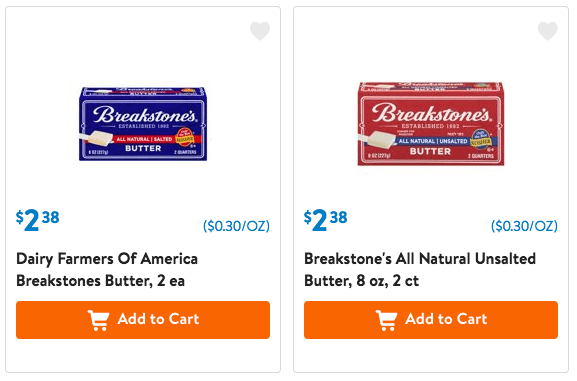The image size is (577, 381).
Task: Click Breakstone's logo on the red package
Action: point(431,112)
